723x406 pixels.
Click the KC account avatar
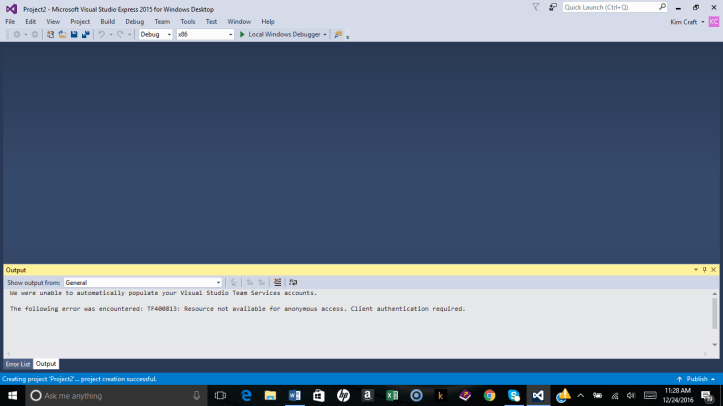(x=714, y=22)
